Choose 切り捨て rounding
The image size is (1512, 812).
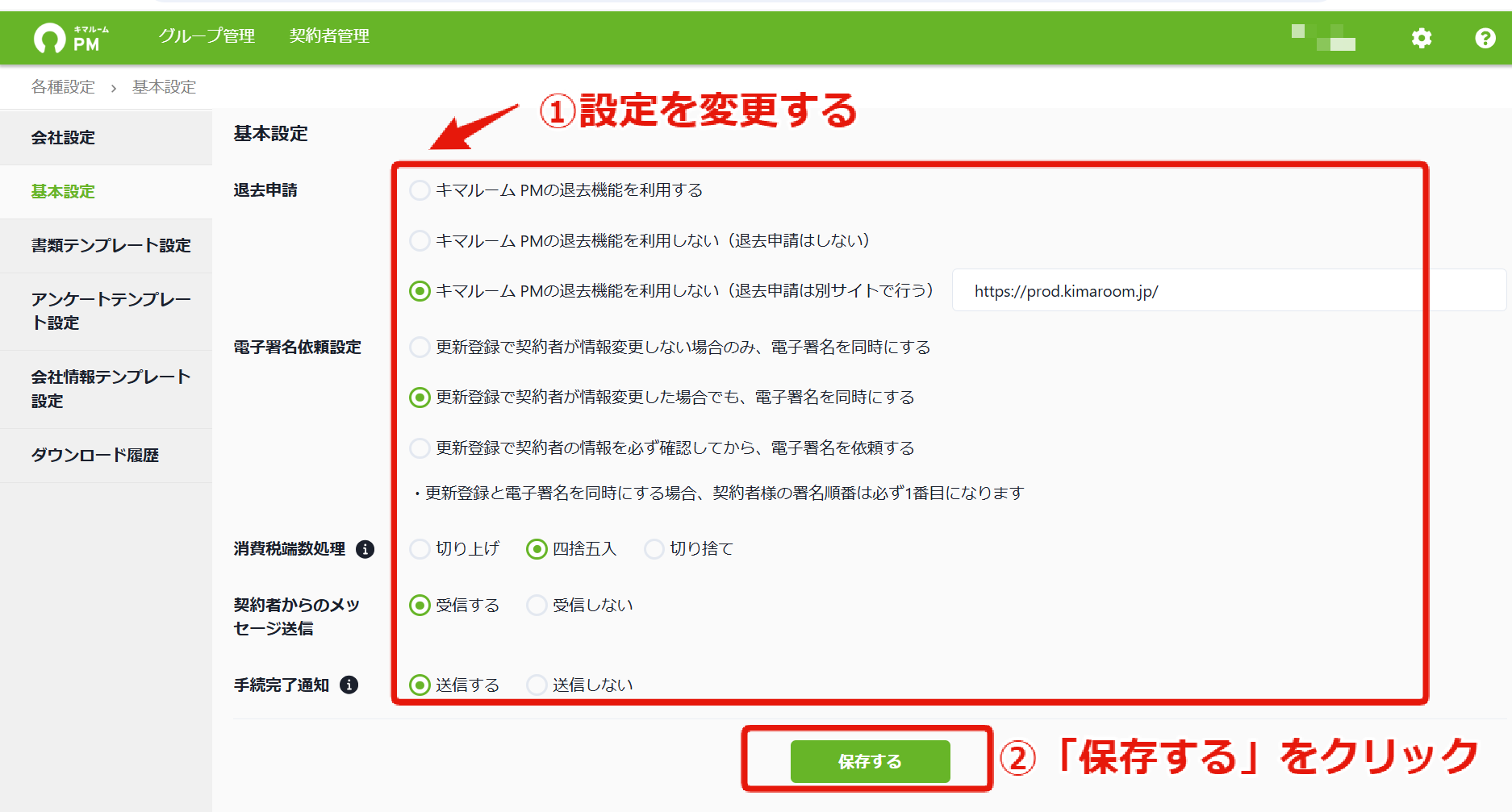654,549
